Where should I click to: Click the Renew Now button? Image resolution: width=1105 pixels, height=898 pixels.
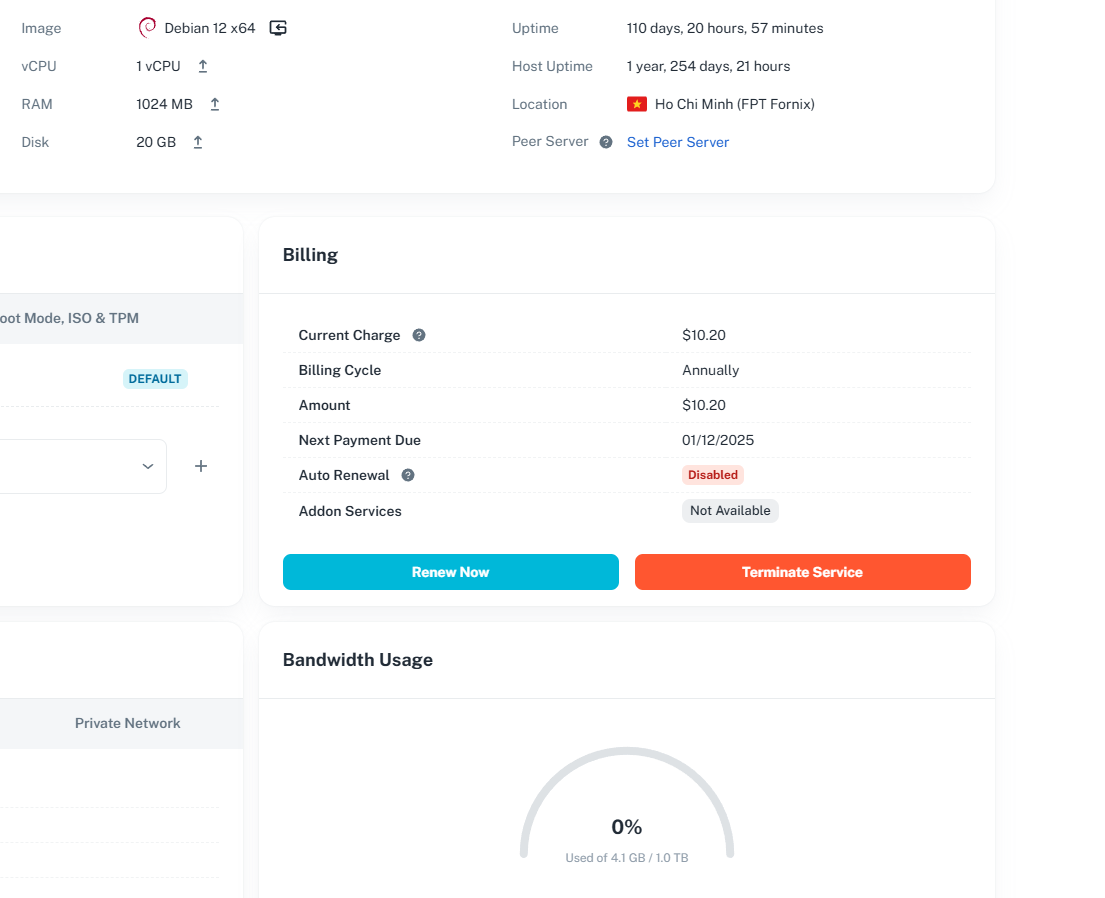451,572
